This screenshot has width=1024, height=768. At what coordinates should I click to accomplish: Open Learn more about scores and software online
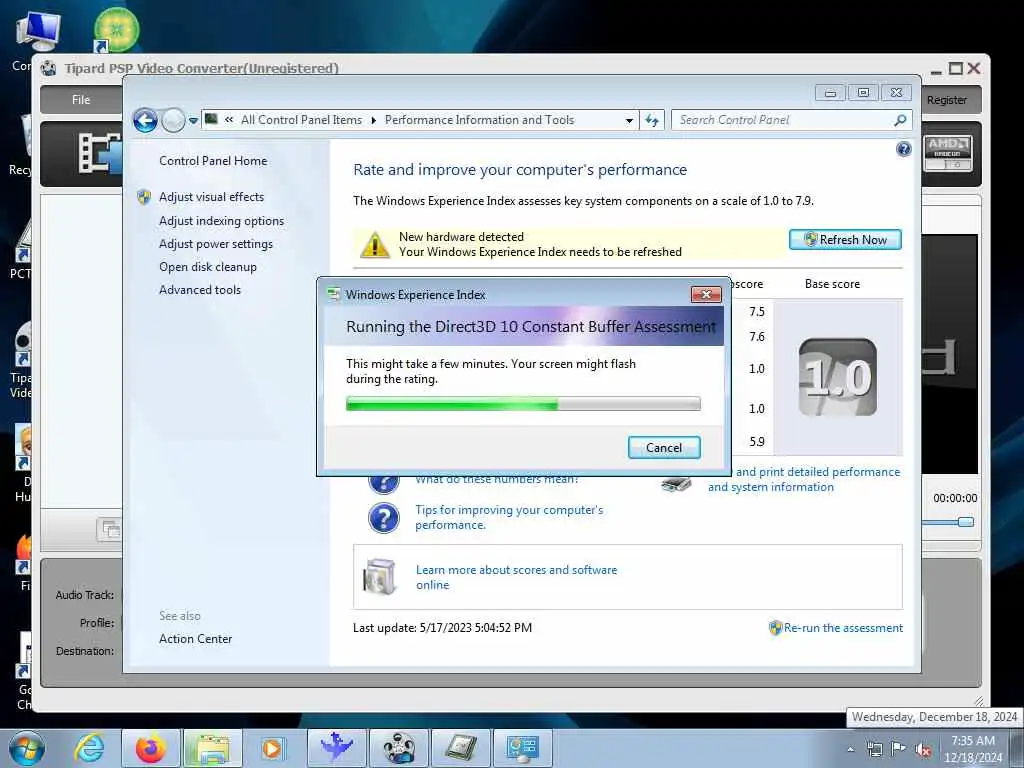[x=516, y=577]
